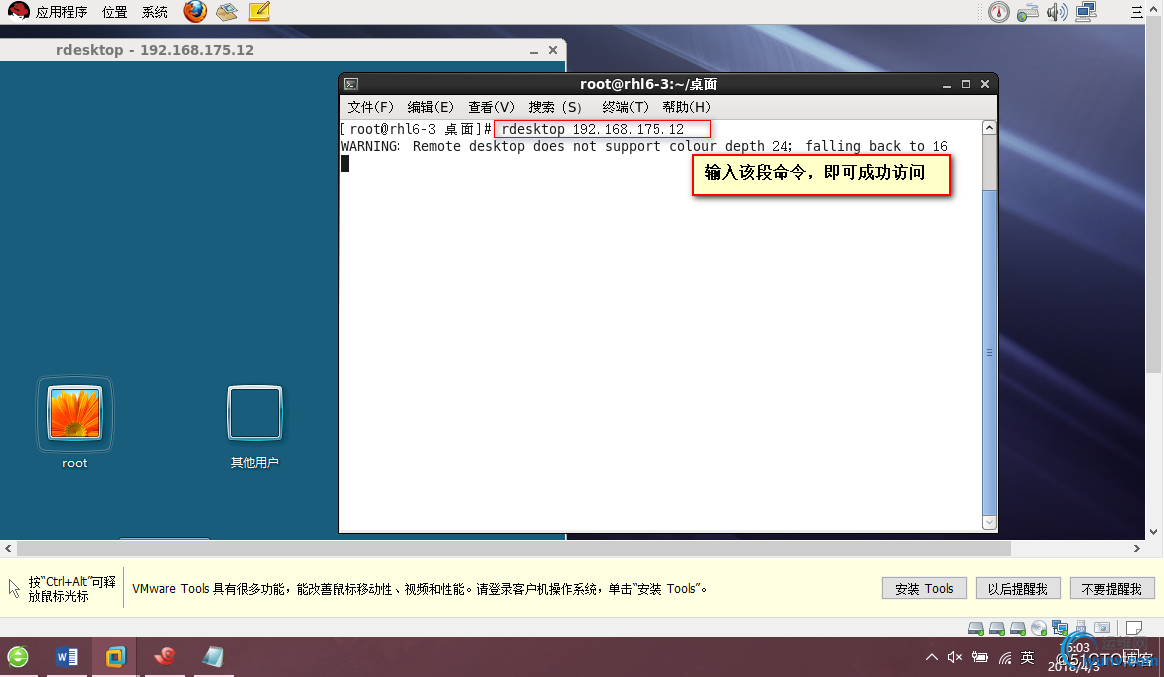
Task: Maximize the root@rhl6-3 terminal window
Action: 966,84
